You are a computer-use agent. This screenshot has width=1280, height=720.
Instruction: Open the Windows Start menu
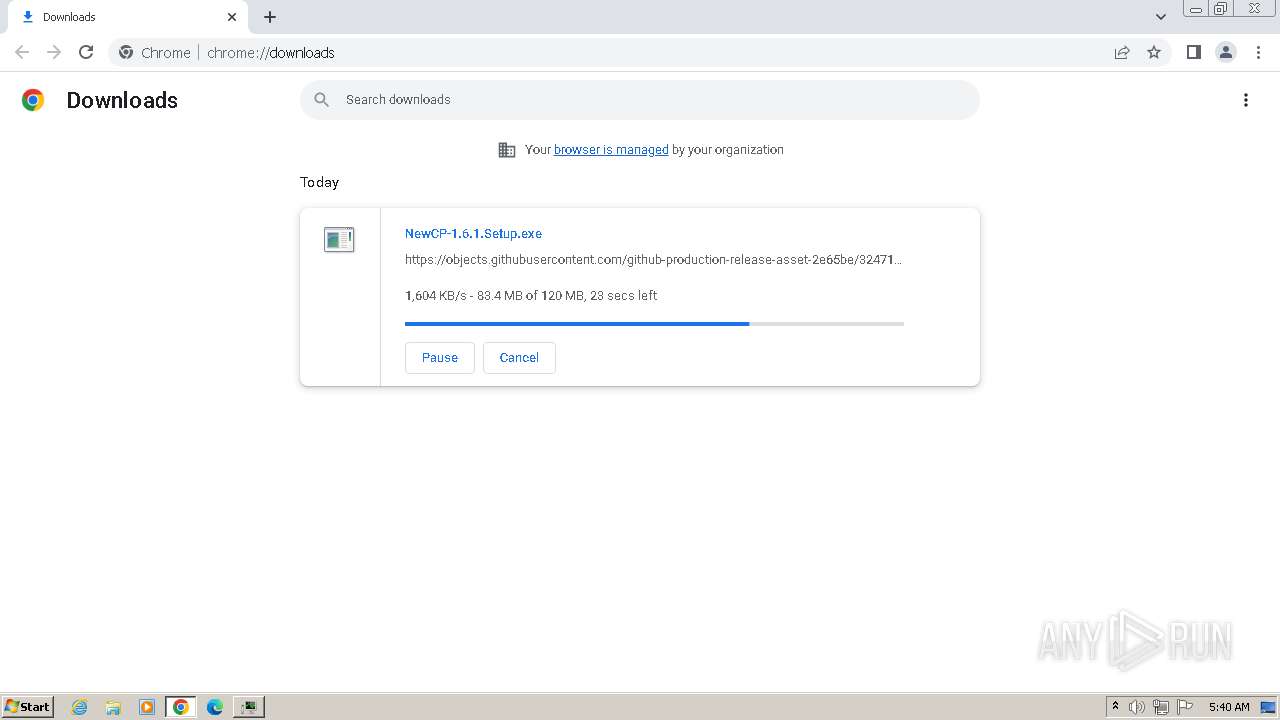click(x=27, y=707)
